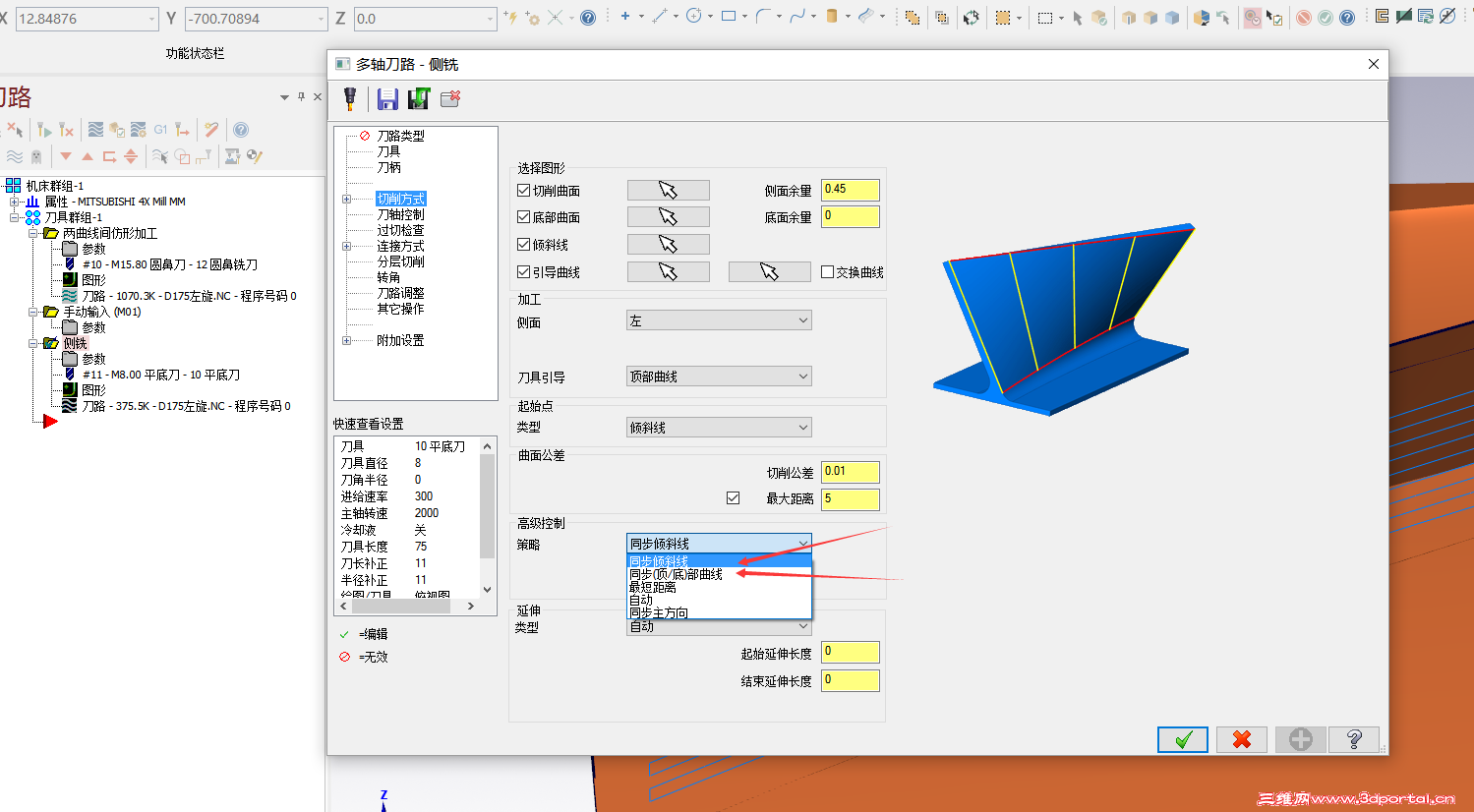Open the 刀轴控制 page in dialog tree
Screen dimensions: 1474x812
click(x=400, y=214)
